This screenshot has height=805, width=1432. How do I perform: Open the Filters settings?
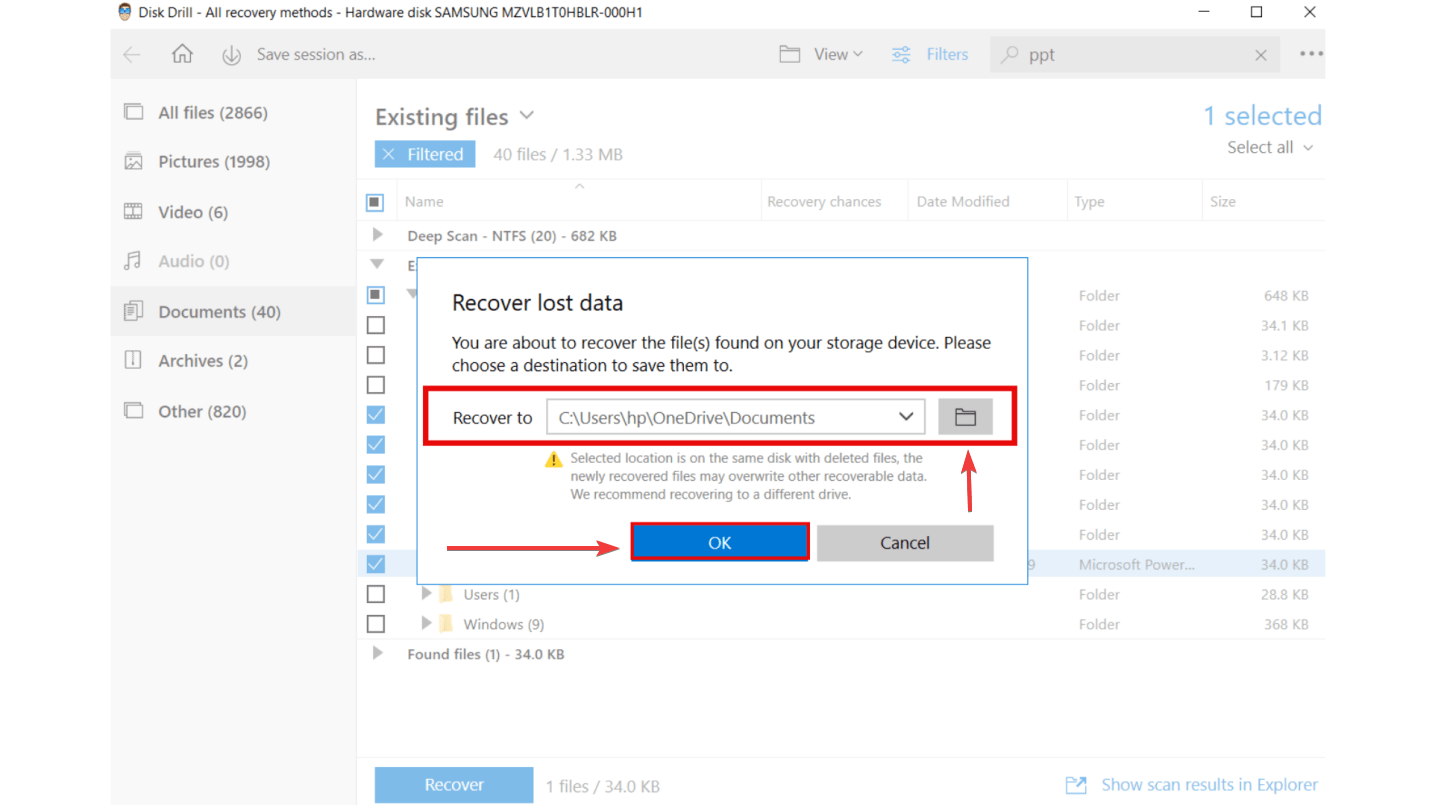(930, 55)
